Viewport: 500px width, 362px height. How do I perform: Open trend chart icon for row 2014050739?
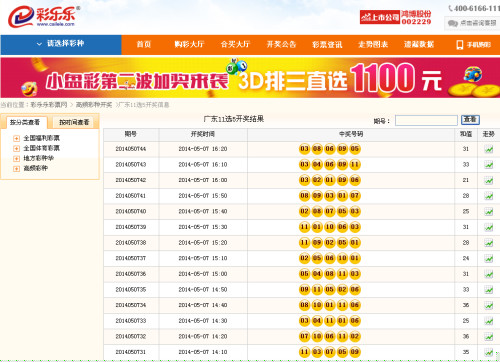[x=488, y=227]
